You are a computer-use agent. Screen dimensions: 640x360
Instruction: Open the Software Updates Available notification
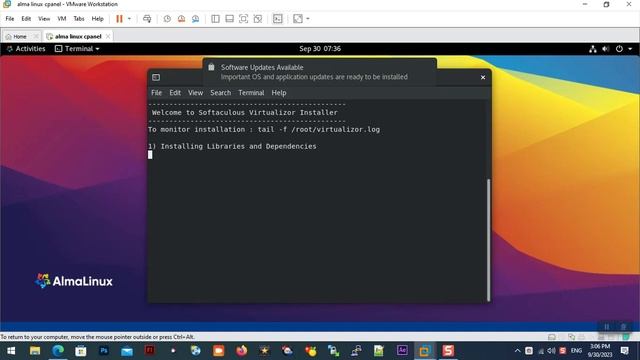click(x=320, y=72)
